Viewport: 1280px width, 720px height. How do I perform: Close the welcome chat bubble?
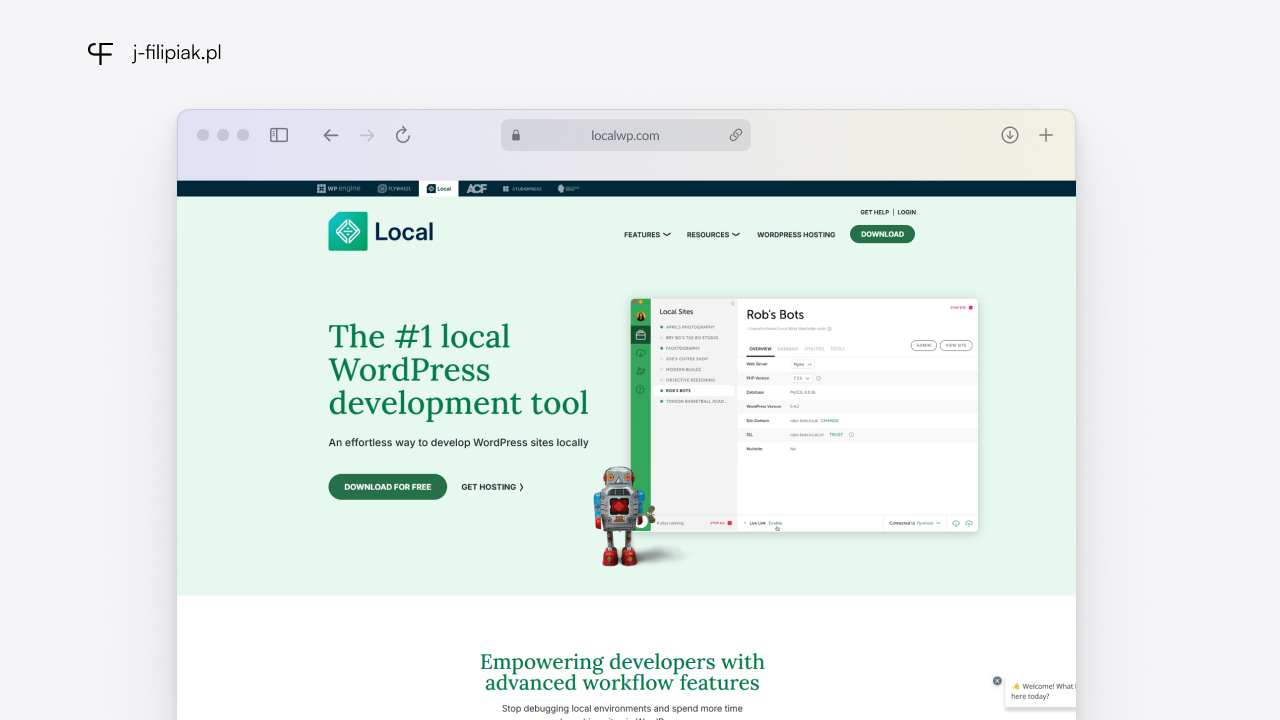(x=997, y=681)
